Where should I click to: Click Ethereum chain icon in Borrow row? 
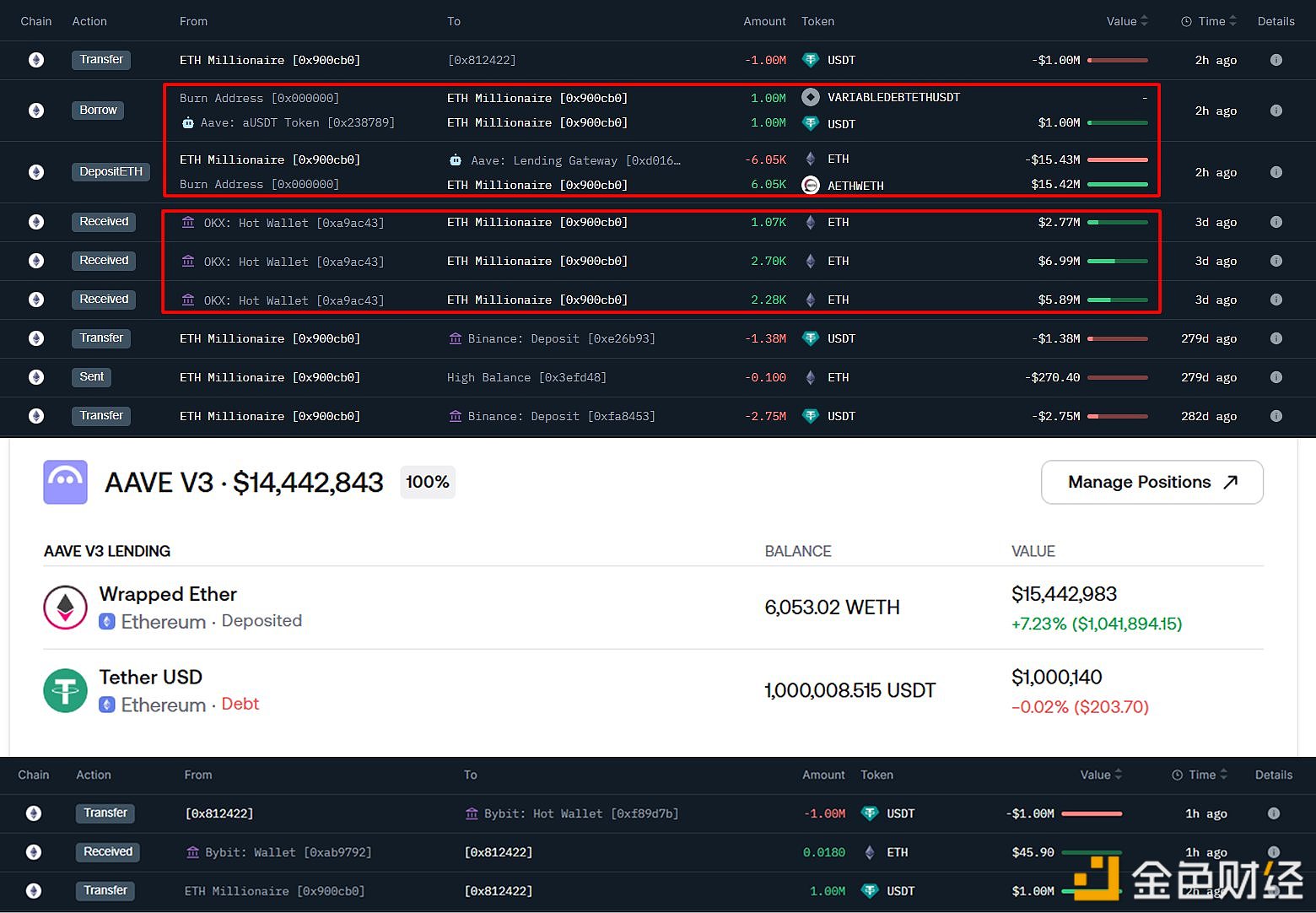tap(36, 111)
